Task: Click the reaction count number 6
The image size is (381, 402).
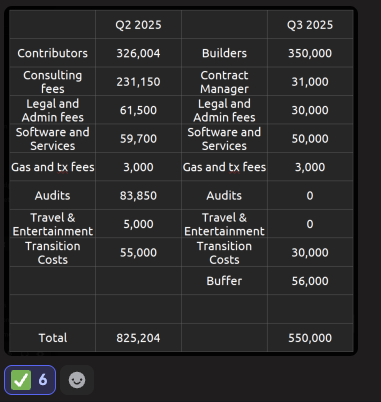Action: [x=43, y=380]
